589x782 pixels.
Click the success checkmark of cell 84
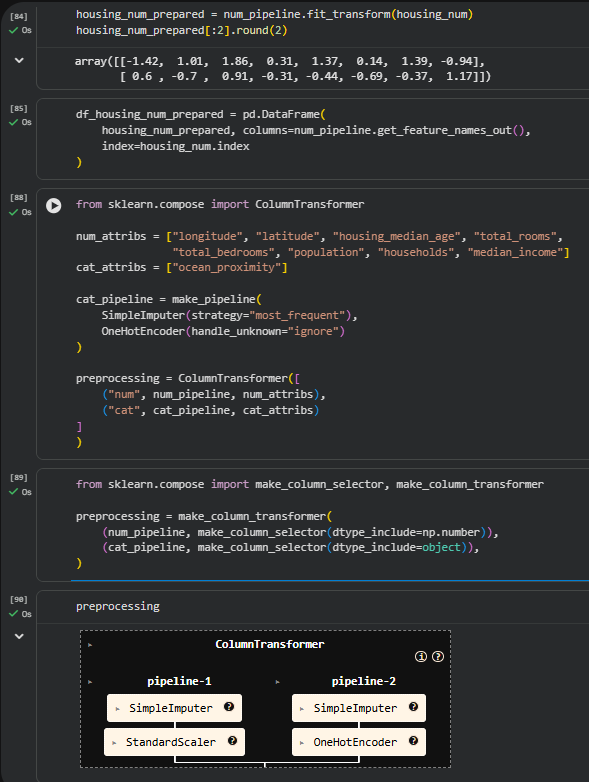coord(13,30)
